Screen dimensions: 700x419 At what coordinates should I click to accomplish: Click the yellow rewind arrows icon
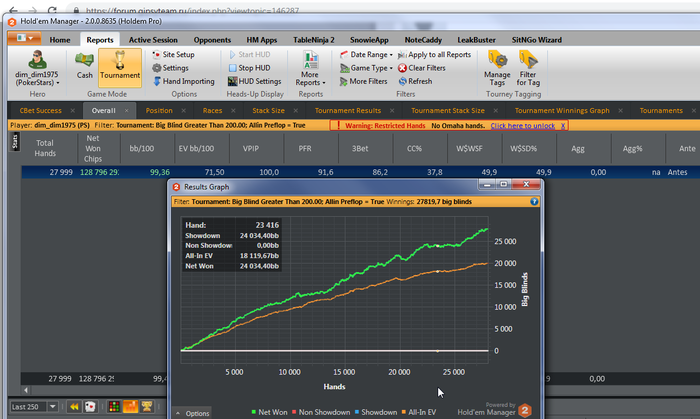pyautogui.click(x=74, y=407)
